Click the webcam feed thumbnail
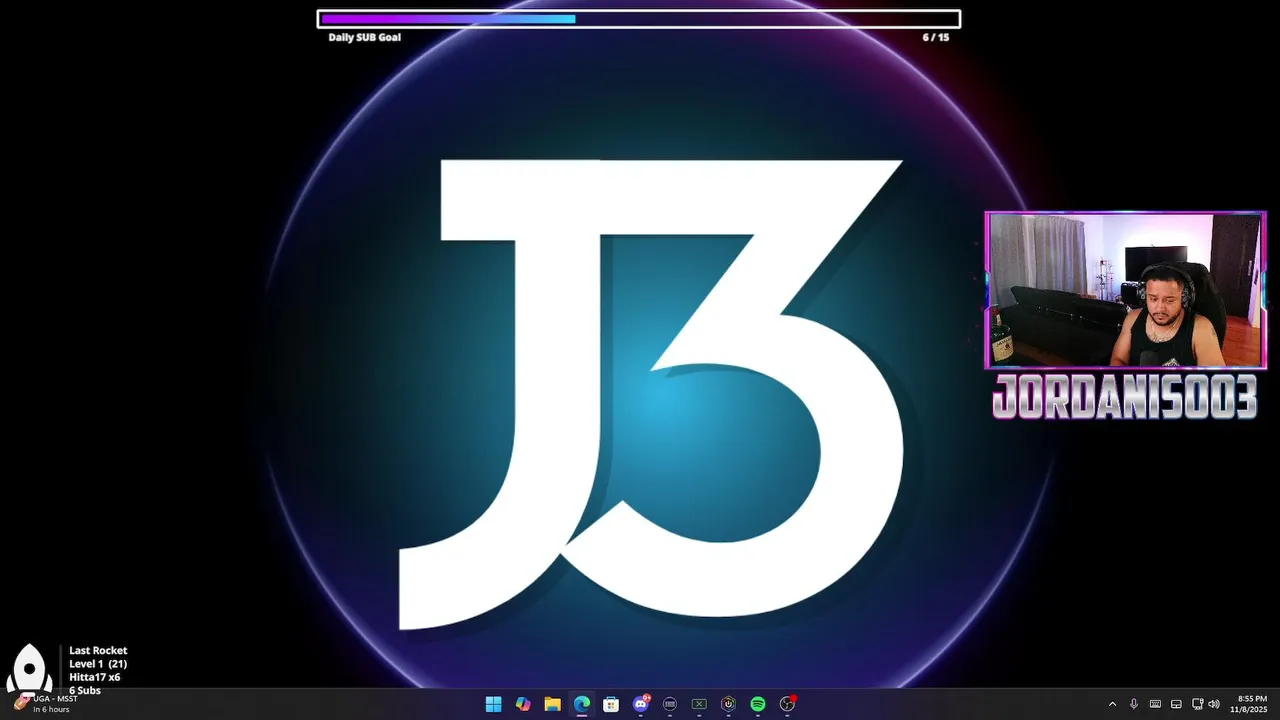This screenshot has width=1280, height=720. (x=1126, y=290)
